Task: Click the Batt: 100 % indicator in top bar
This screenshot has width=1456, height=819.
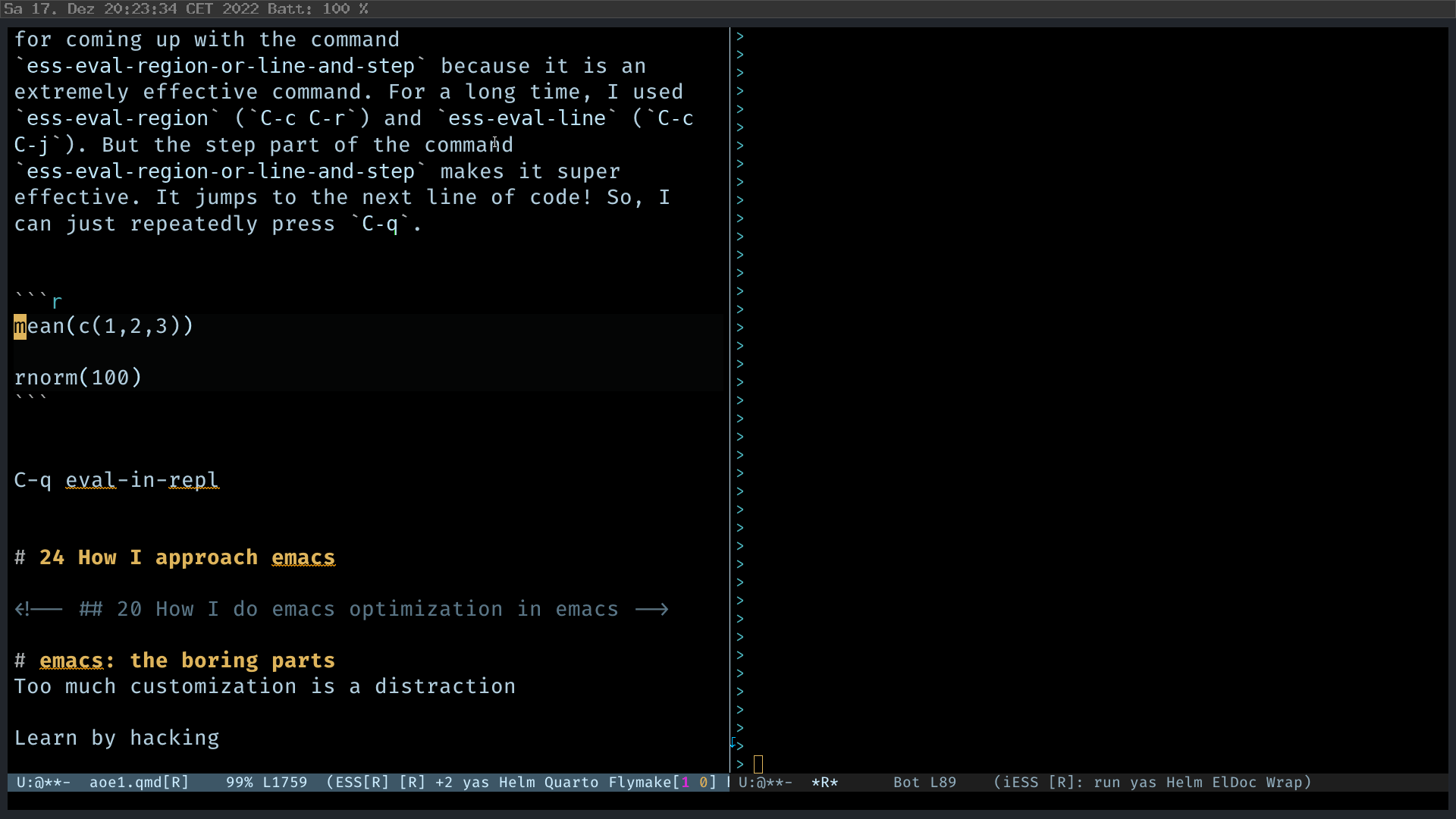Action: 318,9
